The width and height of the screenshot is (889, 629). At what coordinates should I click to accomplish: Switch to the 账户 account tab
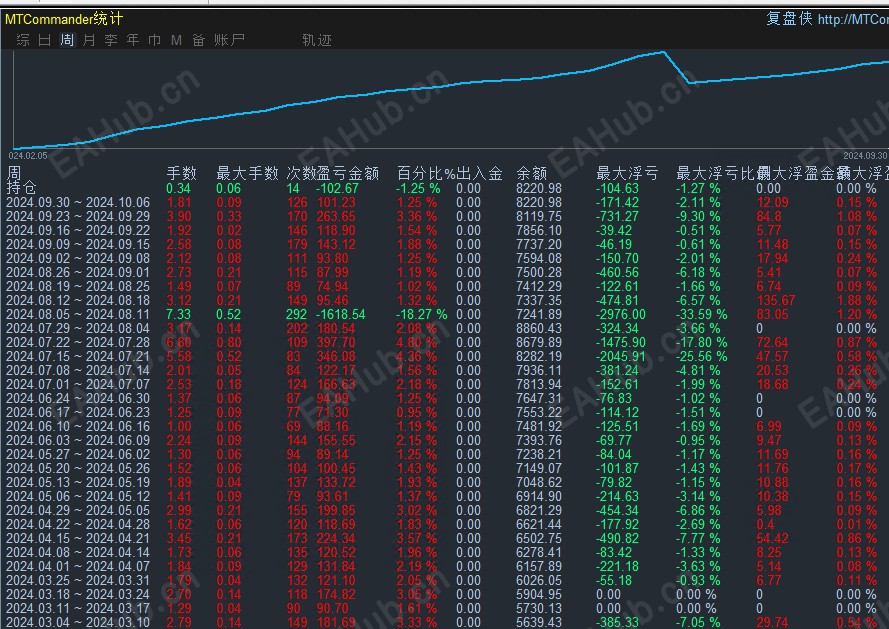[230, 40]
